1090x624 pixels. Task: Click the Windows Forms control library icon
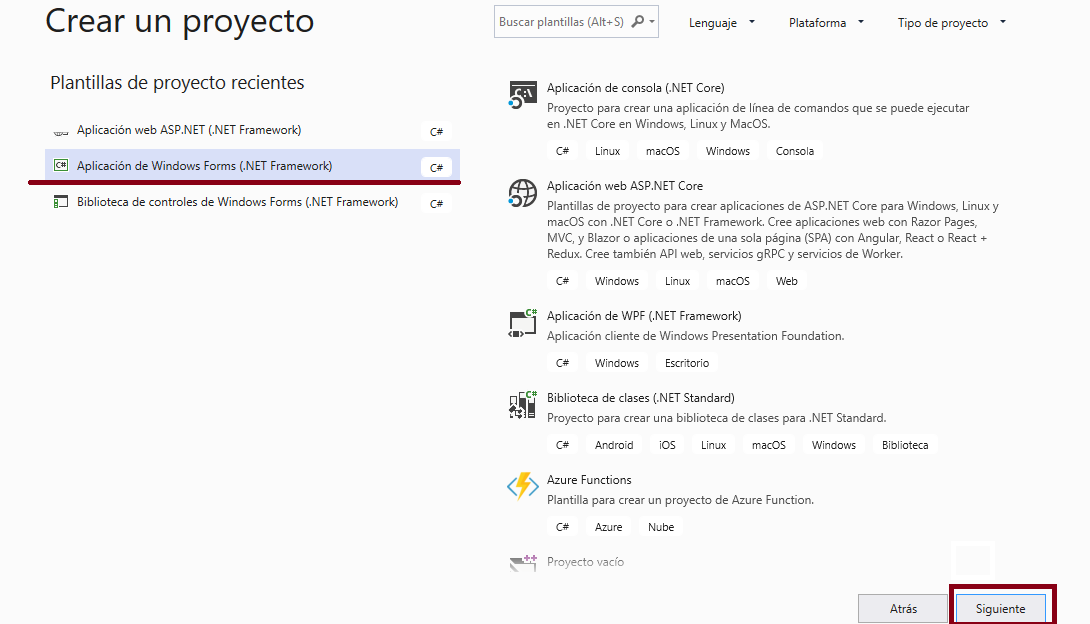[x=61, y=202]
